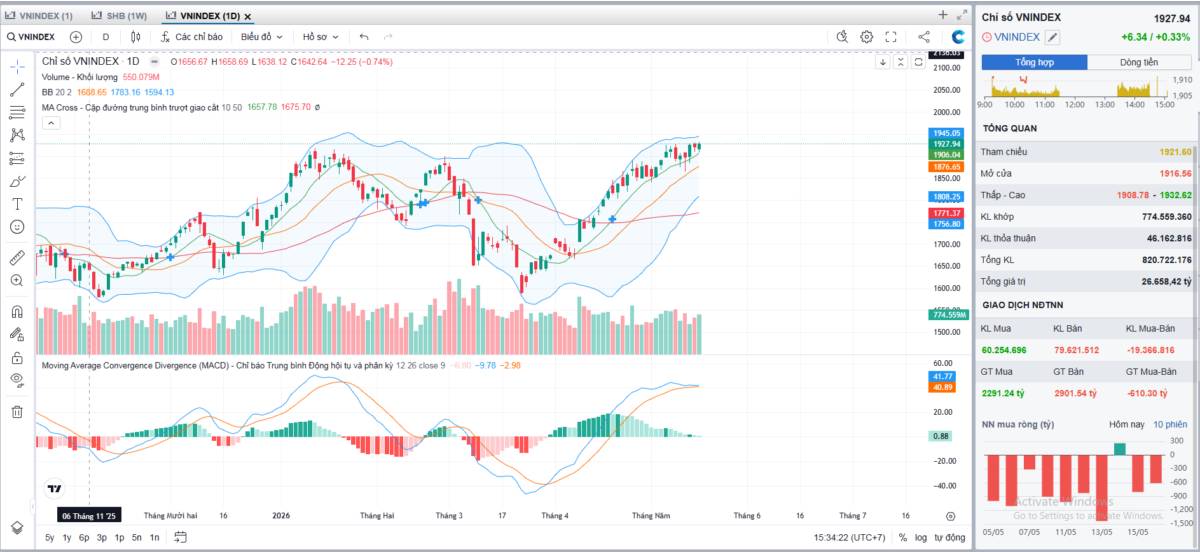This screenshot has height=552, width=1200.
Task: Enter fullscreen chart mode
Action: [x=891, y=37]
